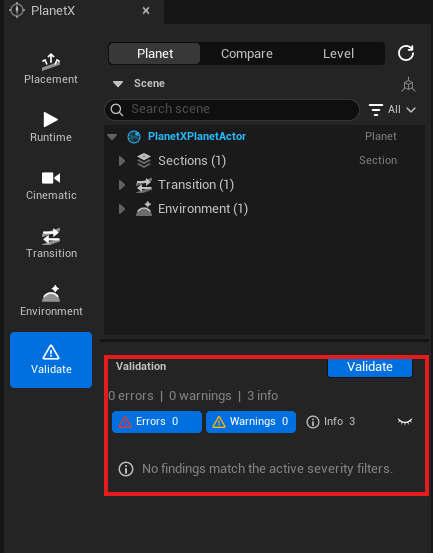
Task: Click the Sections layers icon
Action: coord(144,160)
